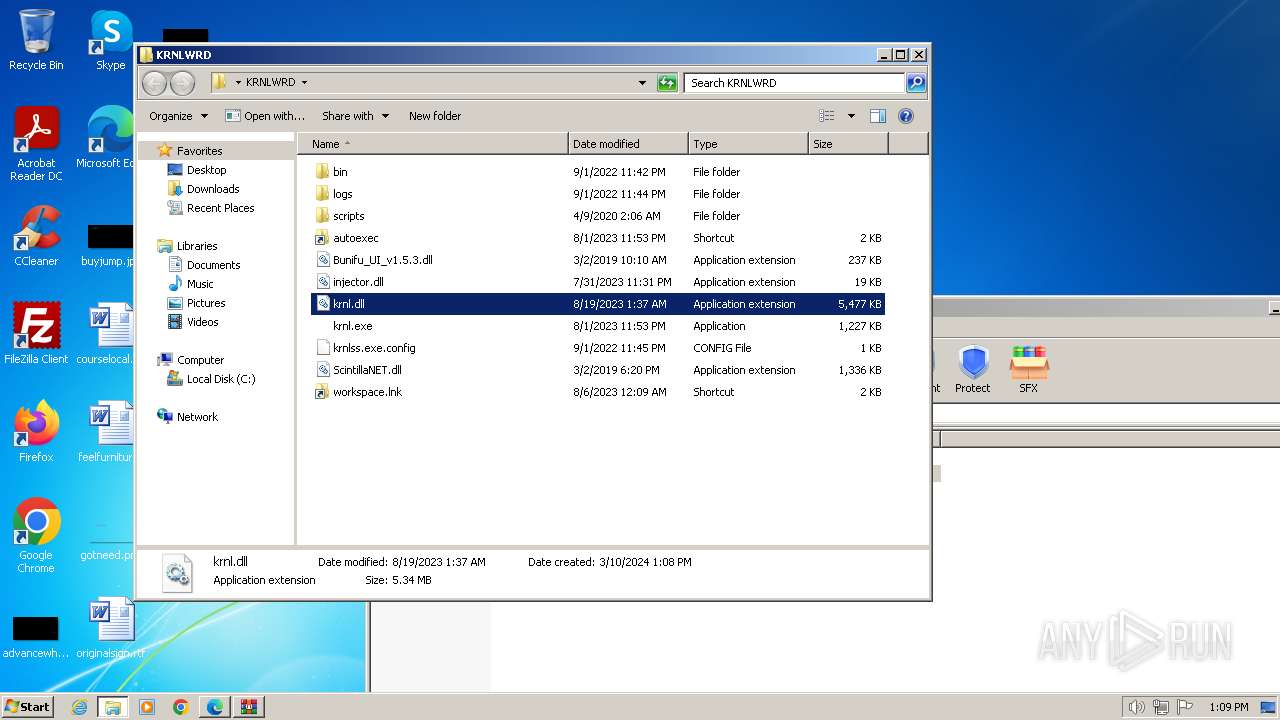The image size is (1280, 720).
Task: Open the Organize menu
Action: (x=178, y=116)
